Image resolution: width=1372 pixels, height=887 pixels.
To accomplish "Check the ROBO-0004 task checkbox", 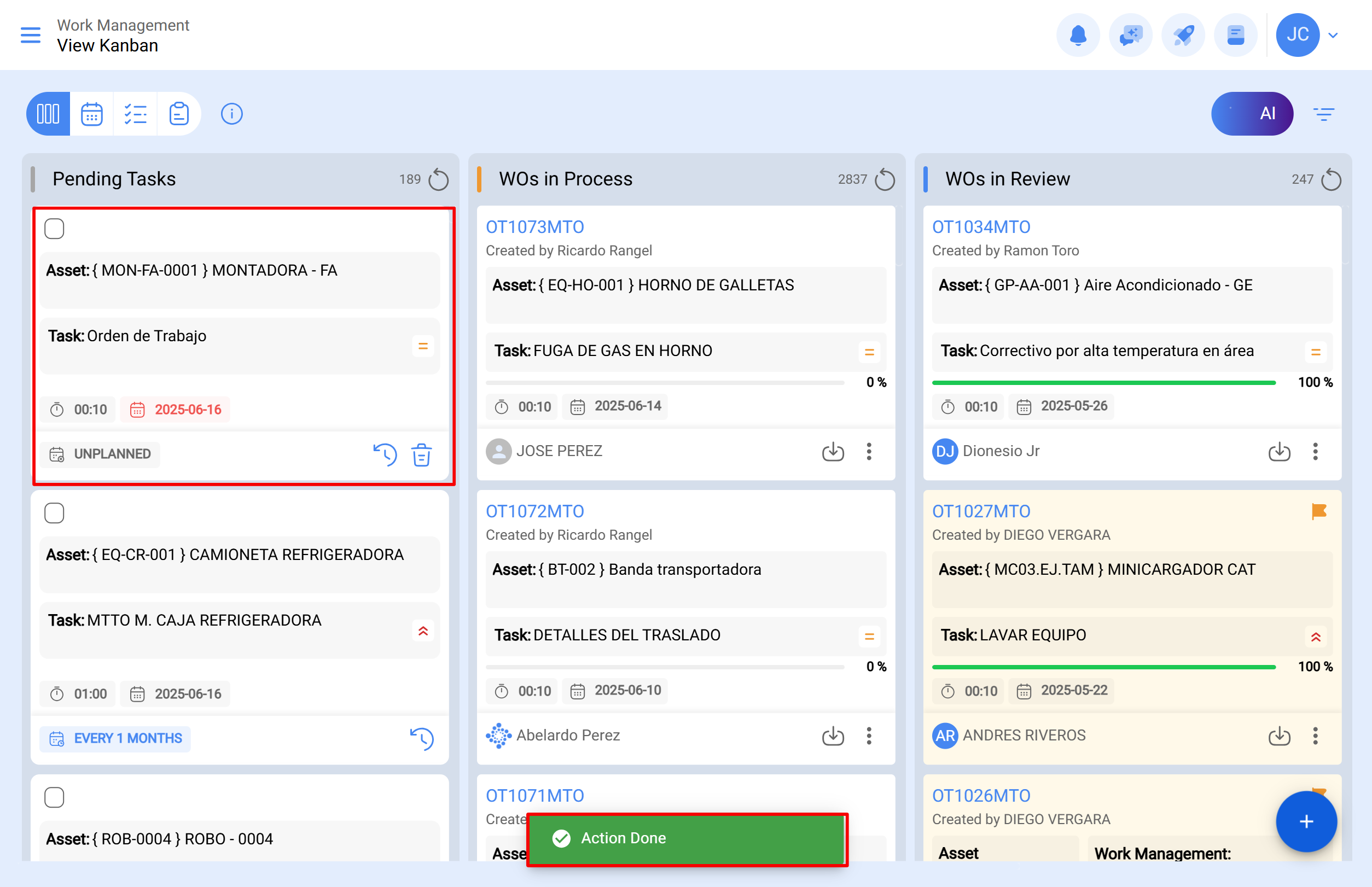I will click(54, 797).
